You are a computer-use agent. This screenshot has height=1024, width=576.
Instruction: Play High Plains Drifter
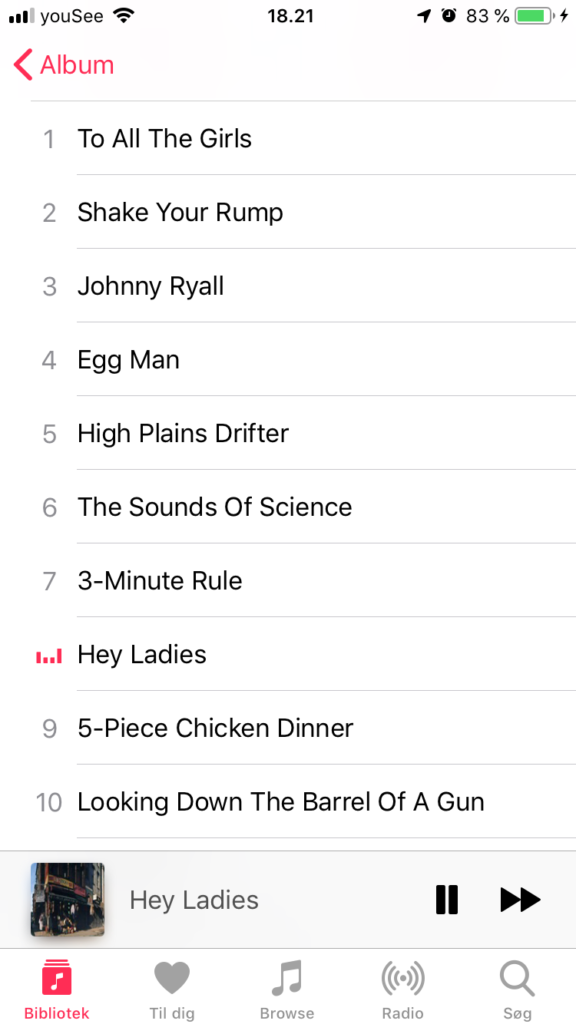click(x=303, y=434)
